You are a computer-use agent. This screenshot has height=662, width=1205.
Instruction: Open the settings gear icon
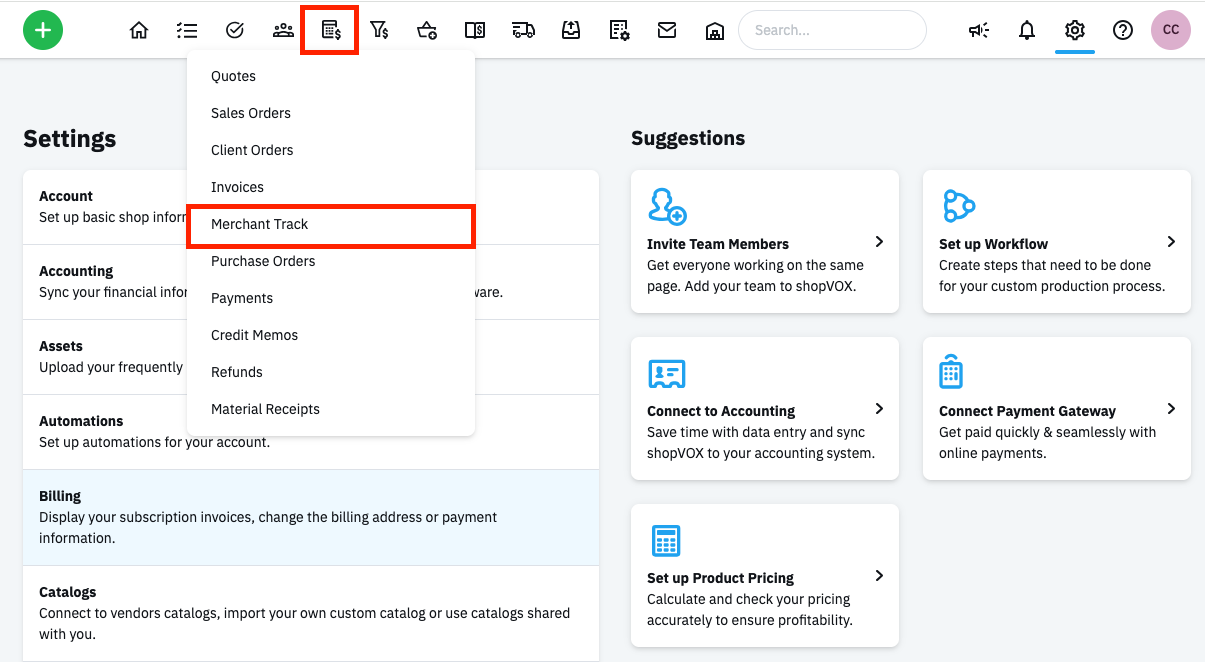point(1075,30)
